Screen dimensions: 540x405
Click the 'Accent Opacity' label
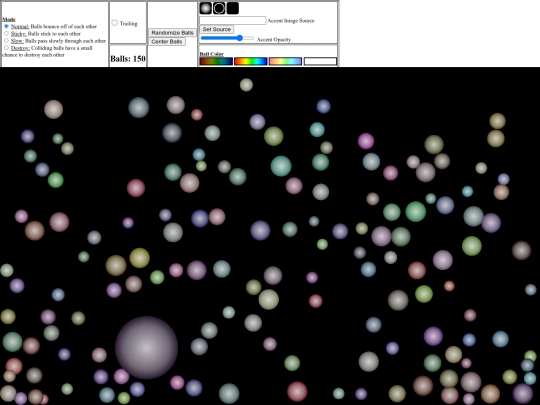click(274, 40)
